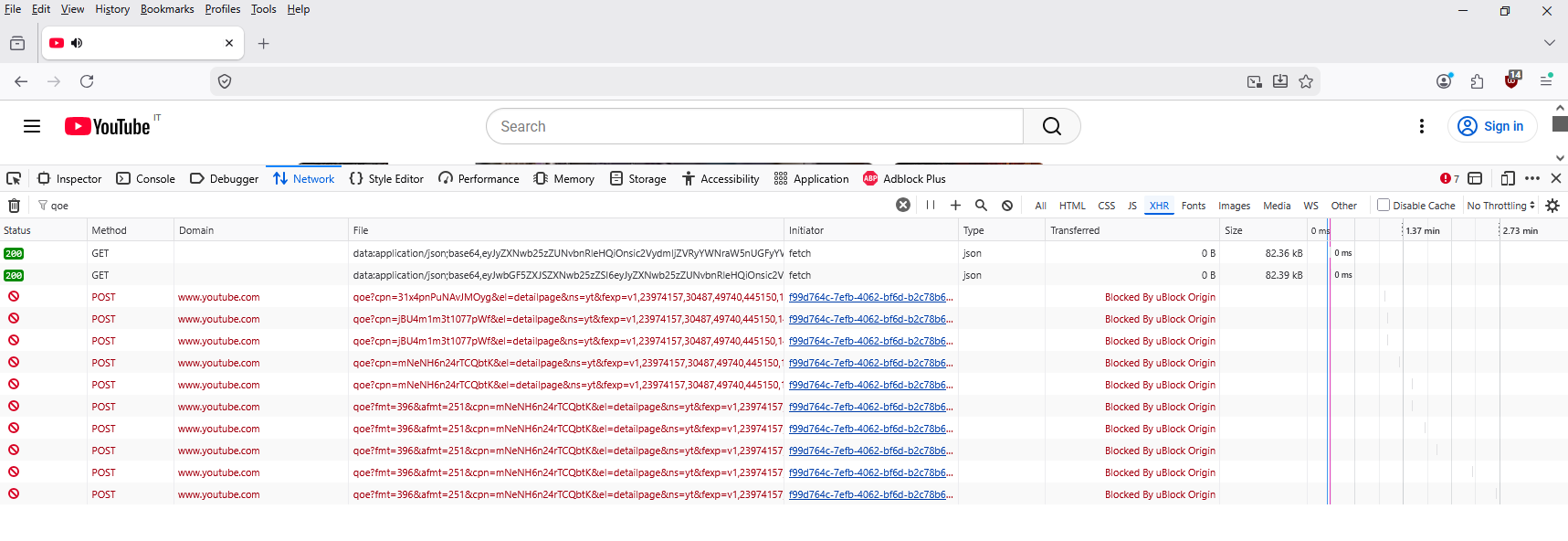This screenshot has height=541, width=1568.
Task: Open Firefox application menu
Action: coord(1546,81)
